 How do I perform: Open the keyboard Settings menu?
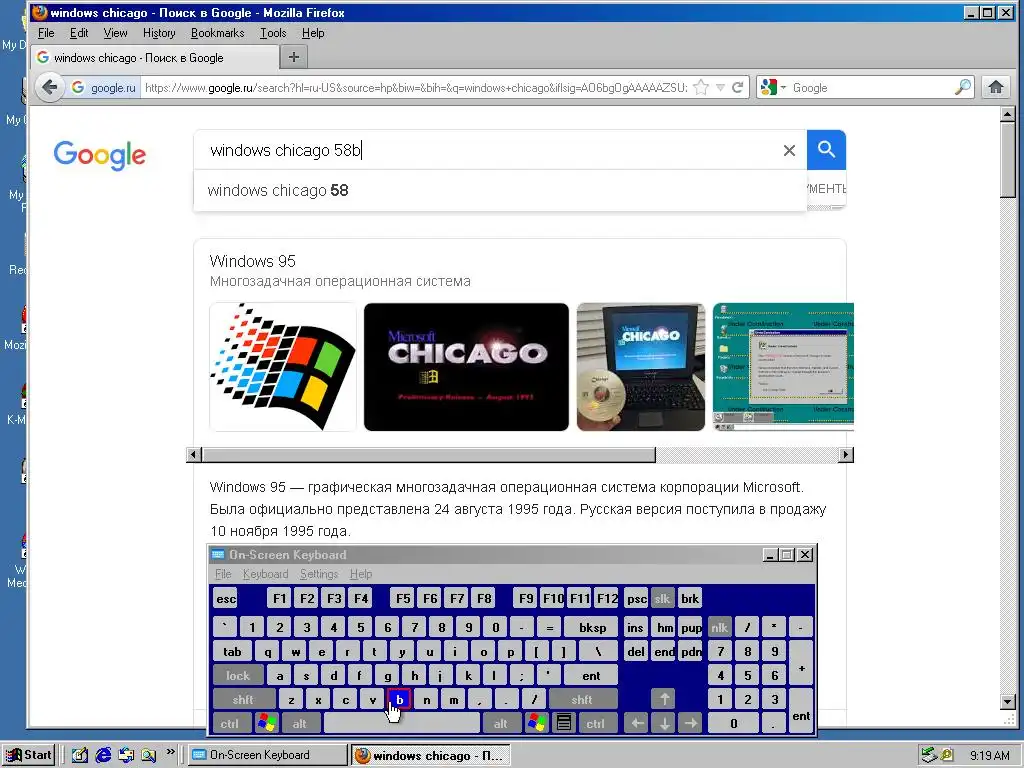point(319,574)
